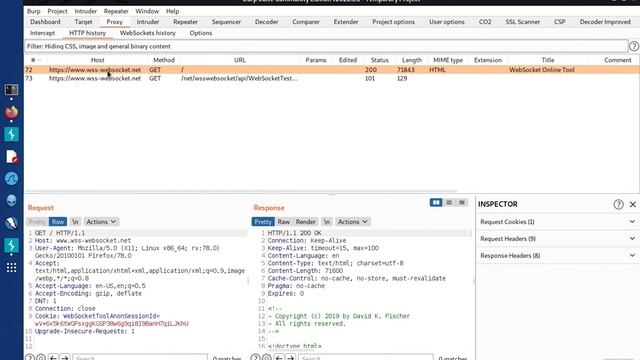
Task: Close the Inspector panel
Action: 633,204
